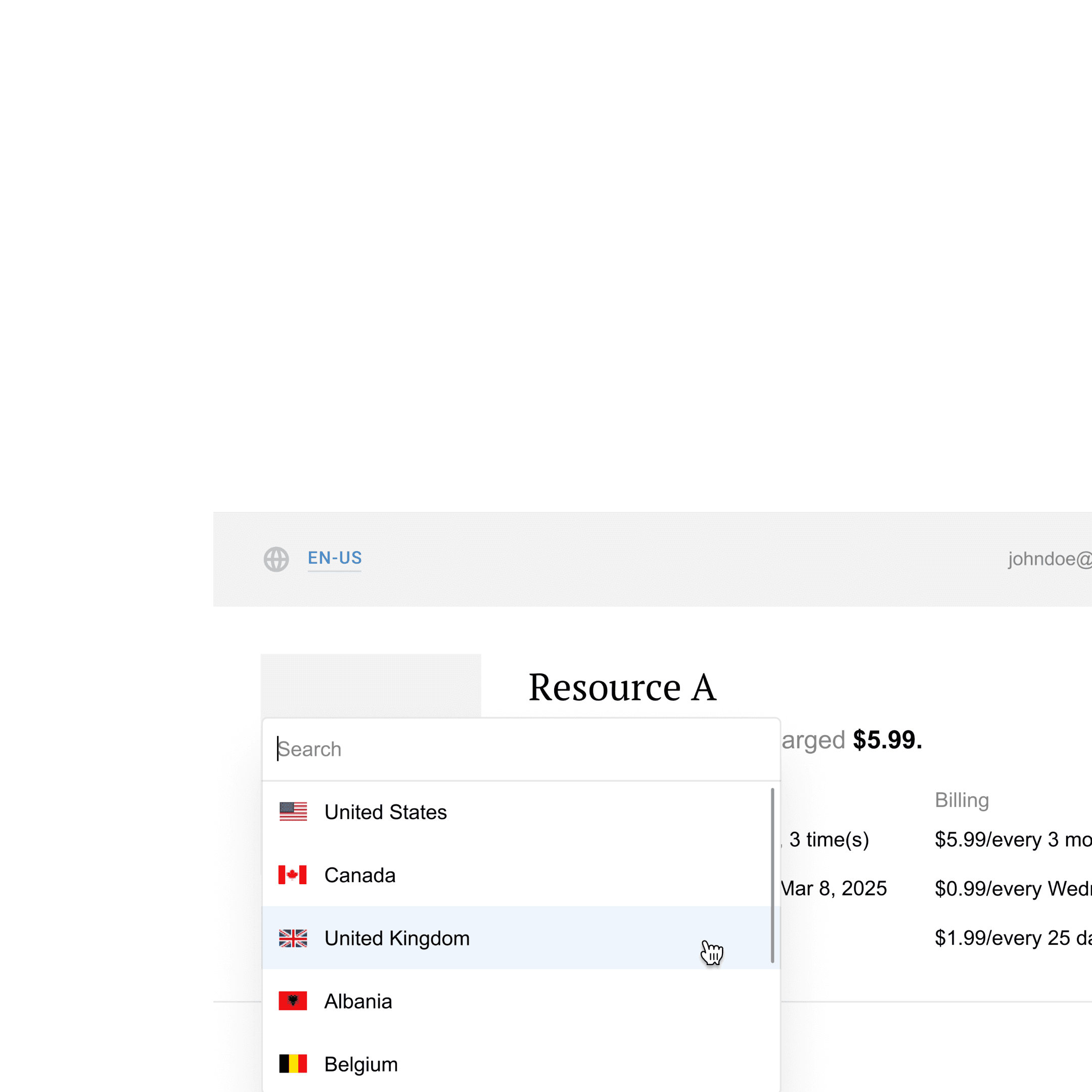
Task: Click the Canada flag icon
Action: (293, 875)
